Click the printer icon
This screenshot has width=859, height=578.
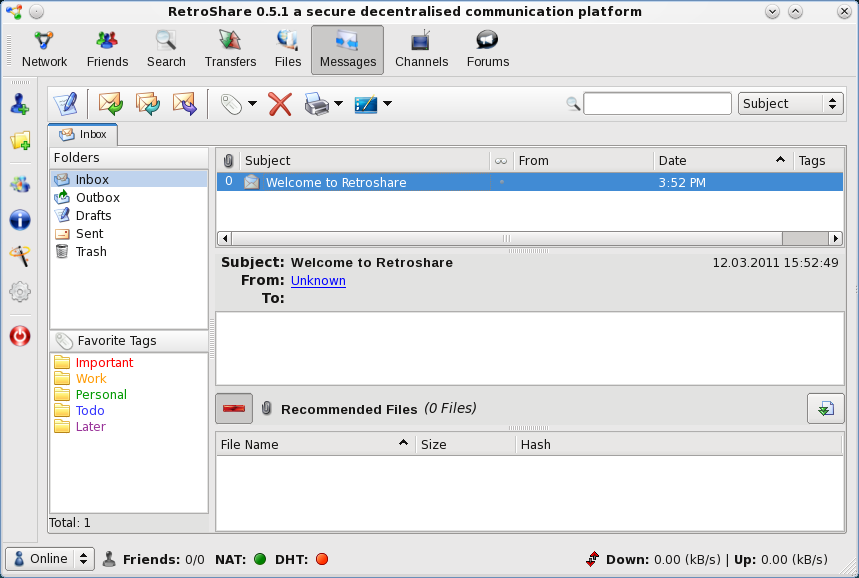click(317, 104)
